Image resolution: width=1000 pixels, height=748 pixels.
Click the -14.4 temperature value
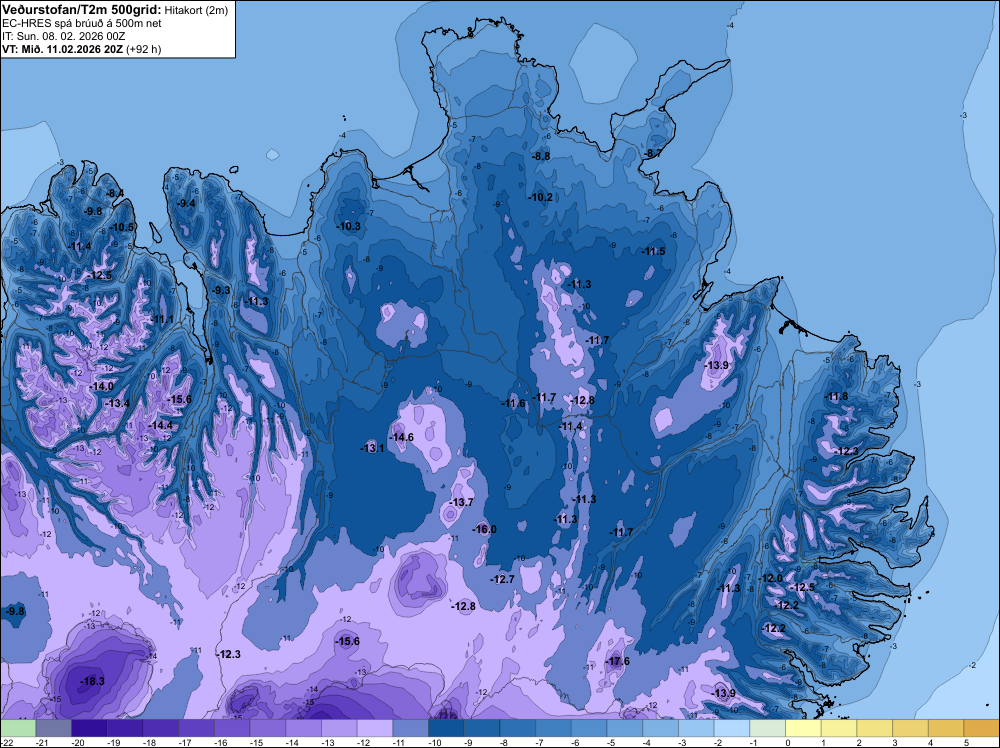click(x=161, y=425)
